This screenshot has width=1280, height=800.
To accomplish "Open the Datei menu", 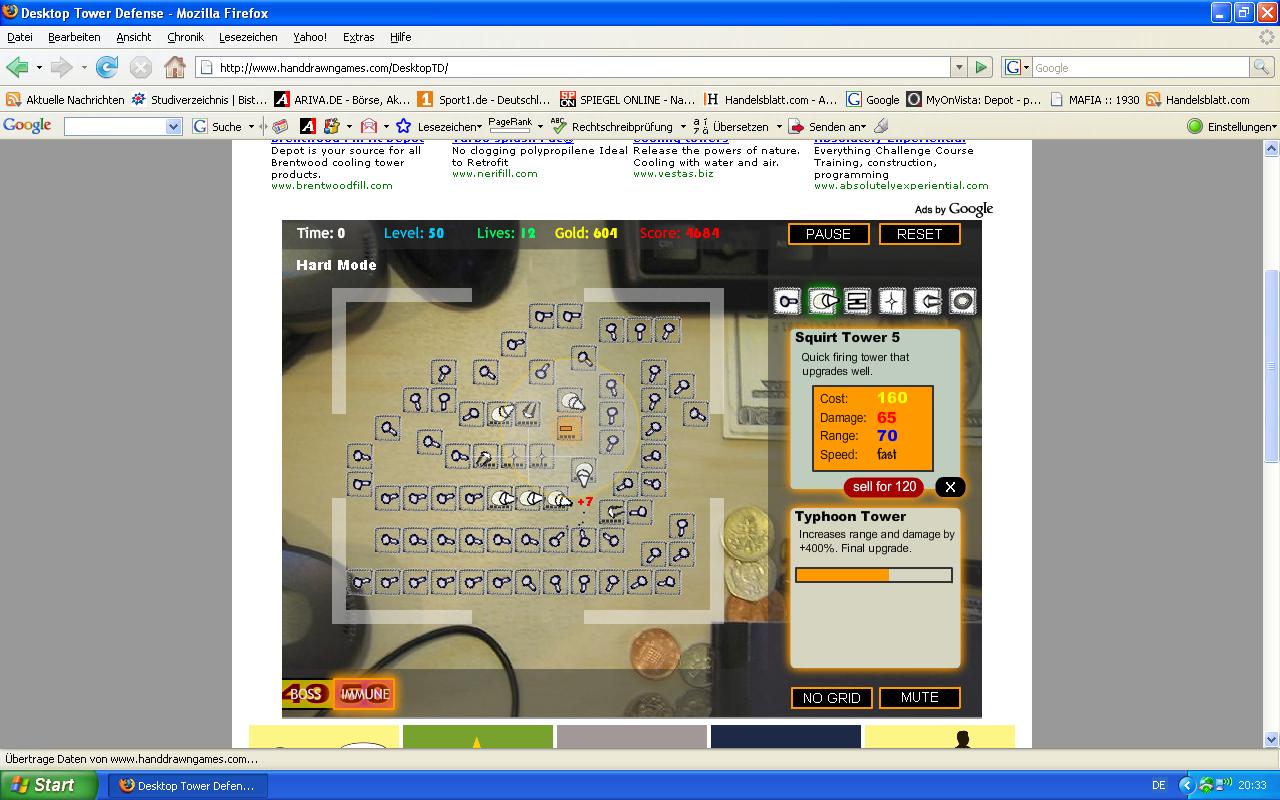I will [20, 37].
